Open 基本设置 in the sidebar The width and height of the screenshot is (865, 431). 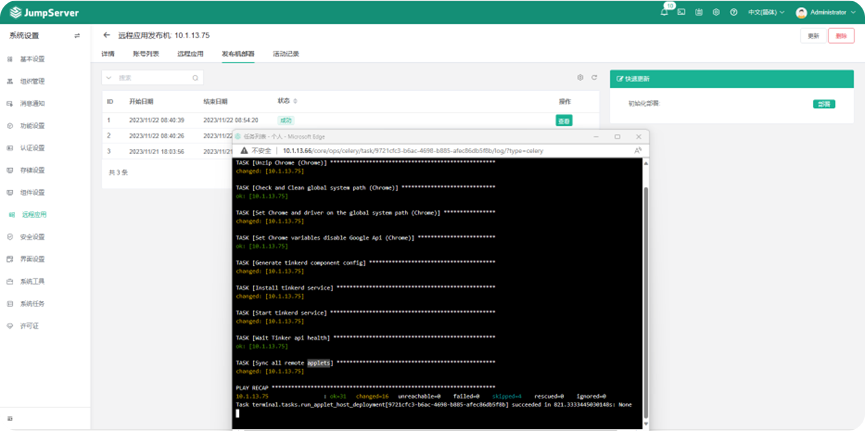point(33,59)
